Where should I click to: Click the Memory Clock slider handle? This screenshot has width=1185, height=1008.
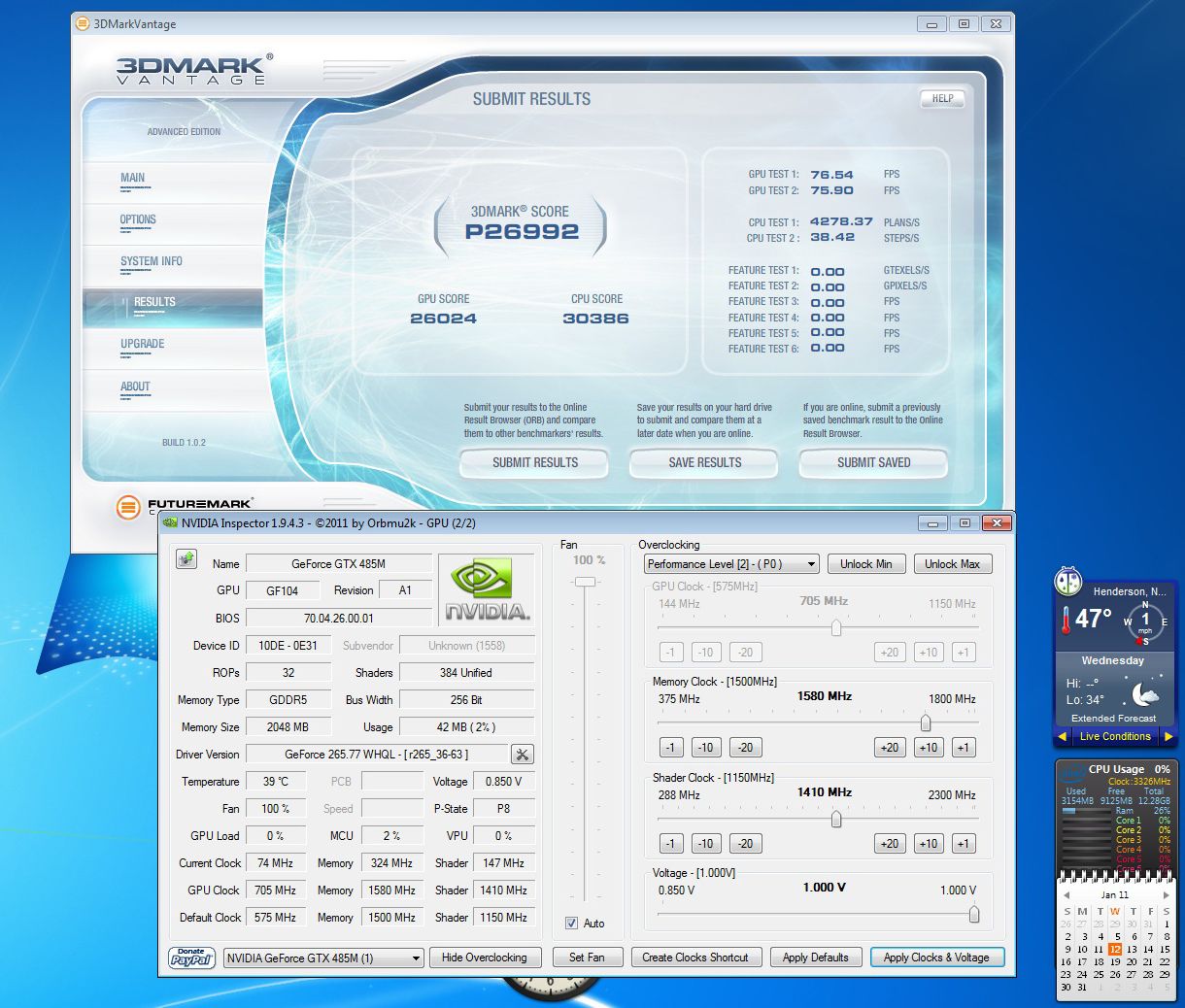coord(926,723)
